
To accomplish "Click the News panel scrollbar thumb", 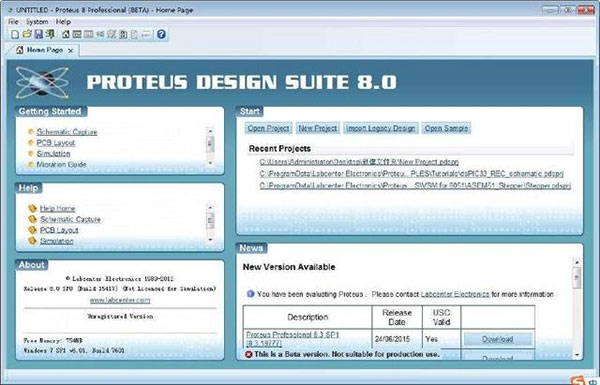I will pyautogui.click(x=577, y=277).
